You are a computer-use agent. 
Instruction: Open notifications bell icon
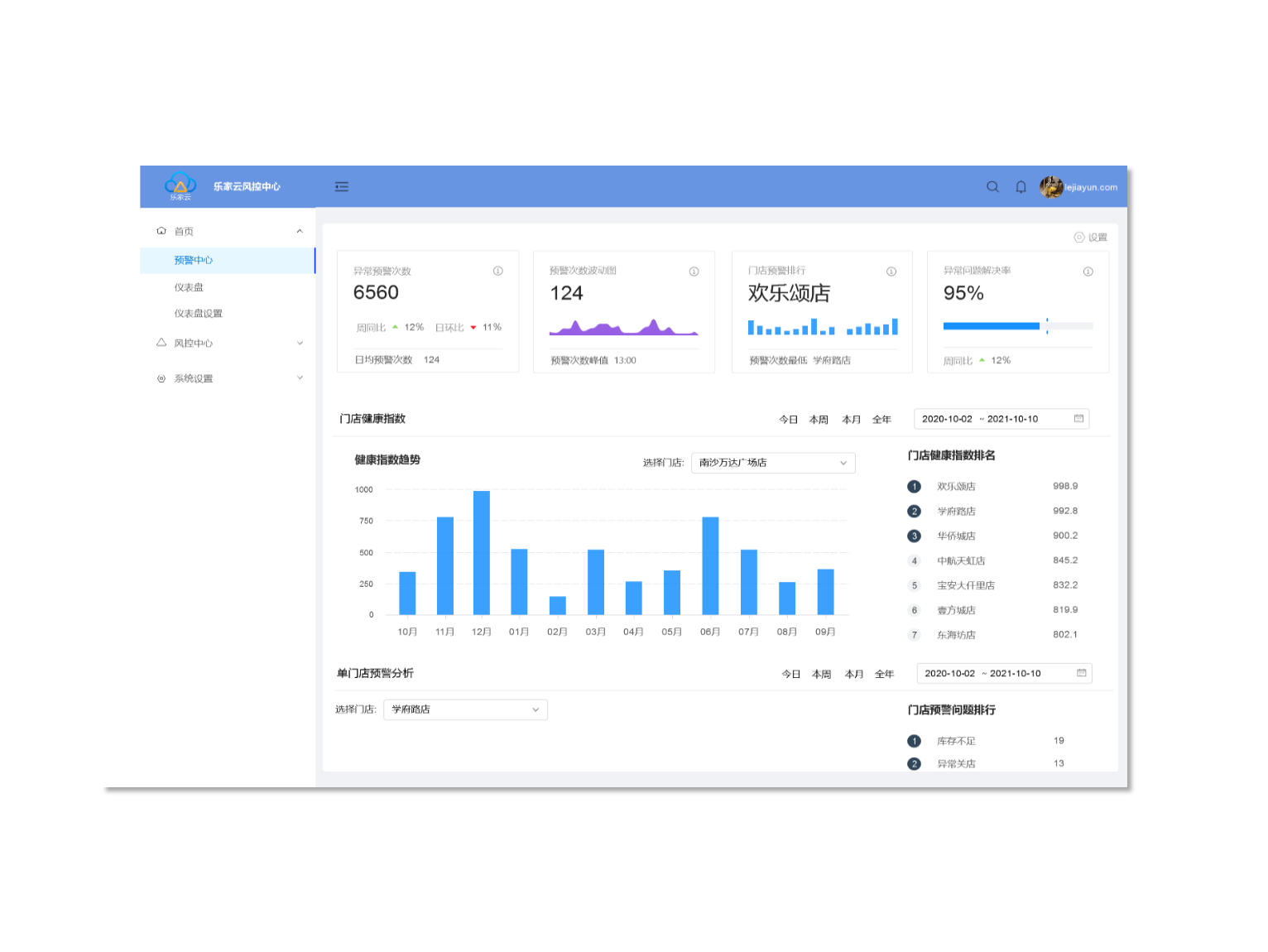pos(1021,187)
